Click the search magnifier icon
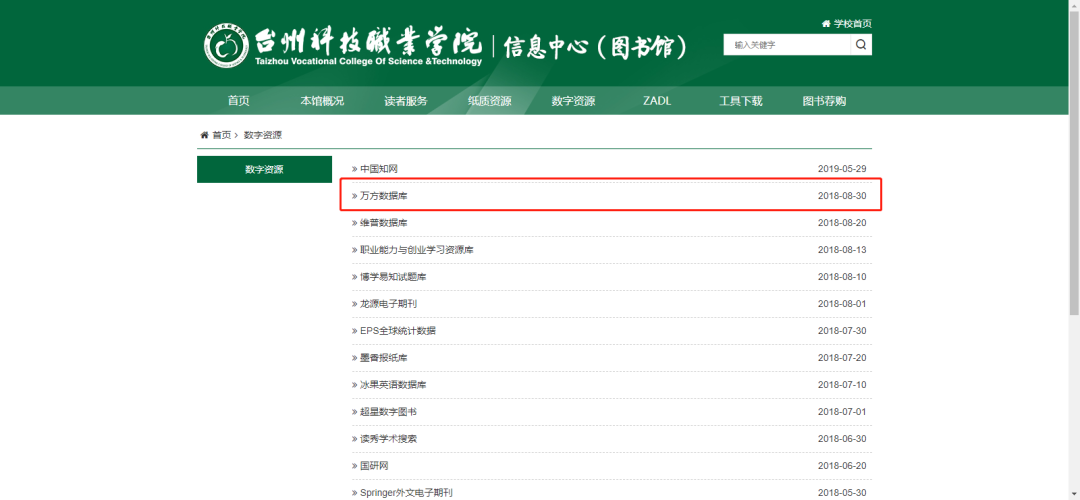 (x=861, y=45)
